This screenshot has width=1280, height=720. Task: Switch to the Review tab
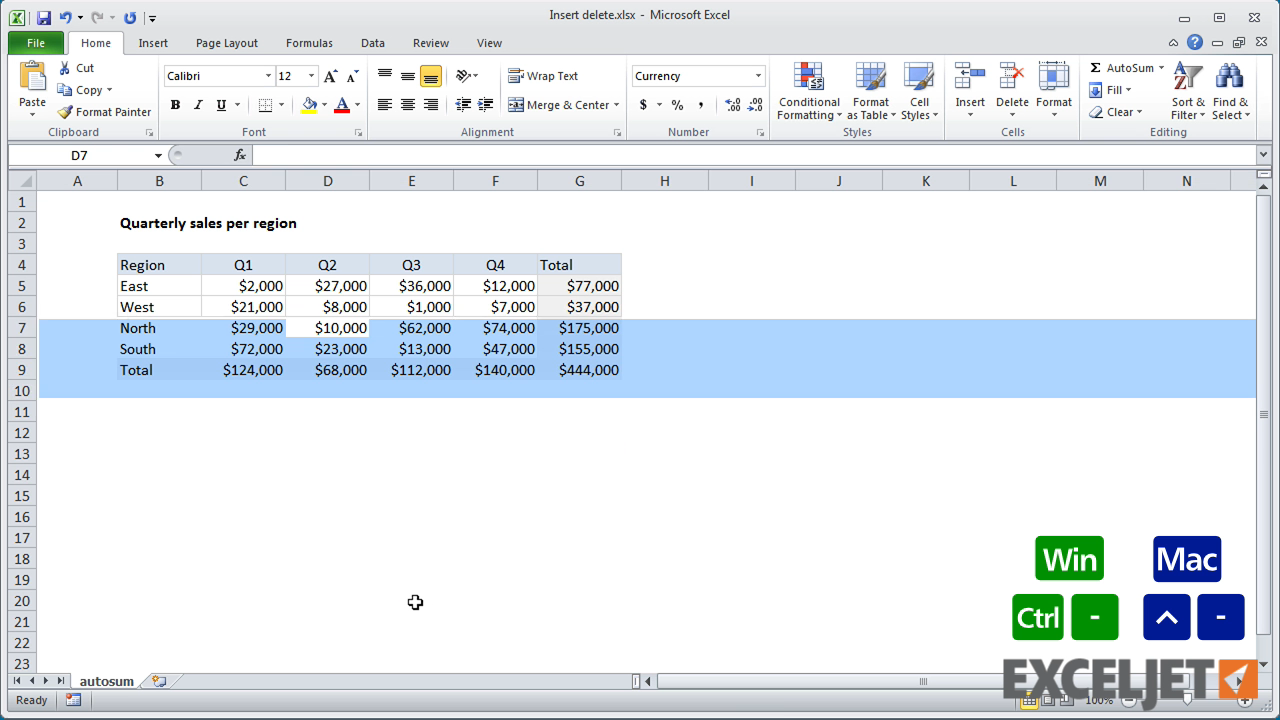tap(431, 43)
